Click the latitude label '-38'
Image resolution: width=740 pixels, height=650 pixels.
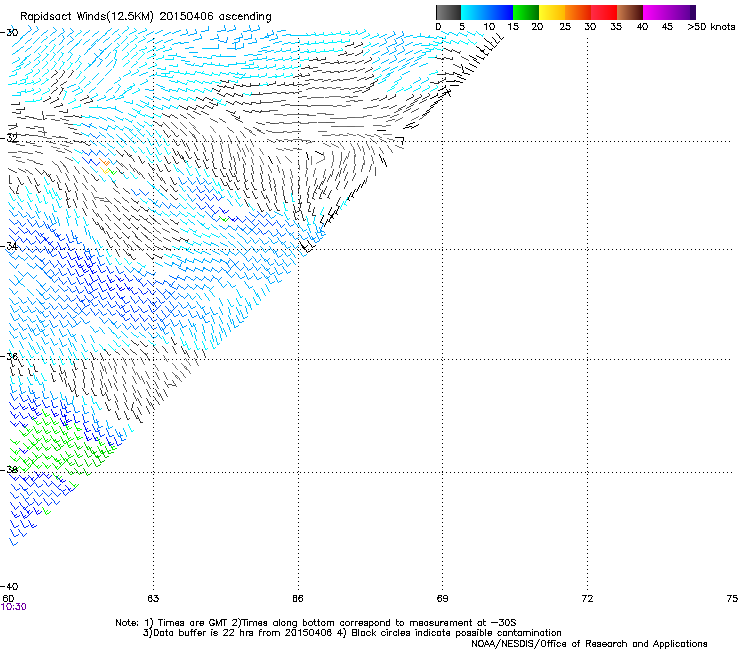click(x=9, y=470)
